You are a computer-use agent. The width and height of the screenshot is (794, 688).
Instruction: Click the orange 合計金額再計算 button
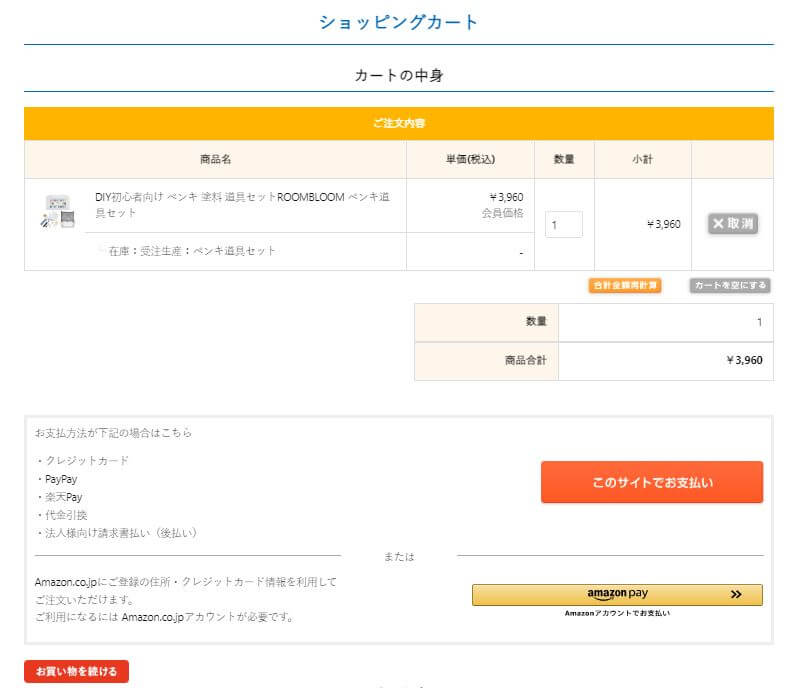point(624,286)
